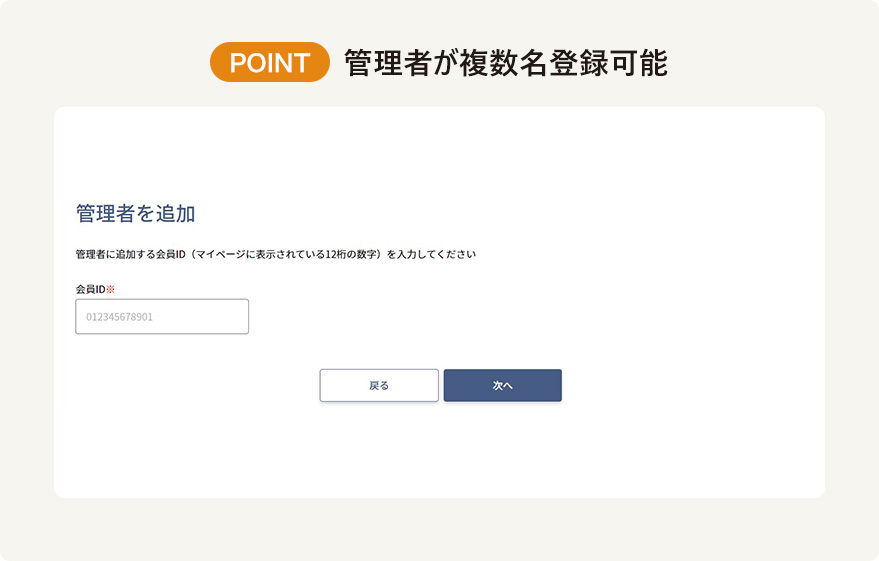Focus the field showing placeholder 012345678901
879x561 pixels.
point(162,317)
